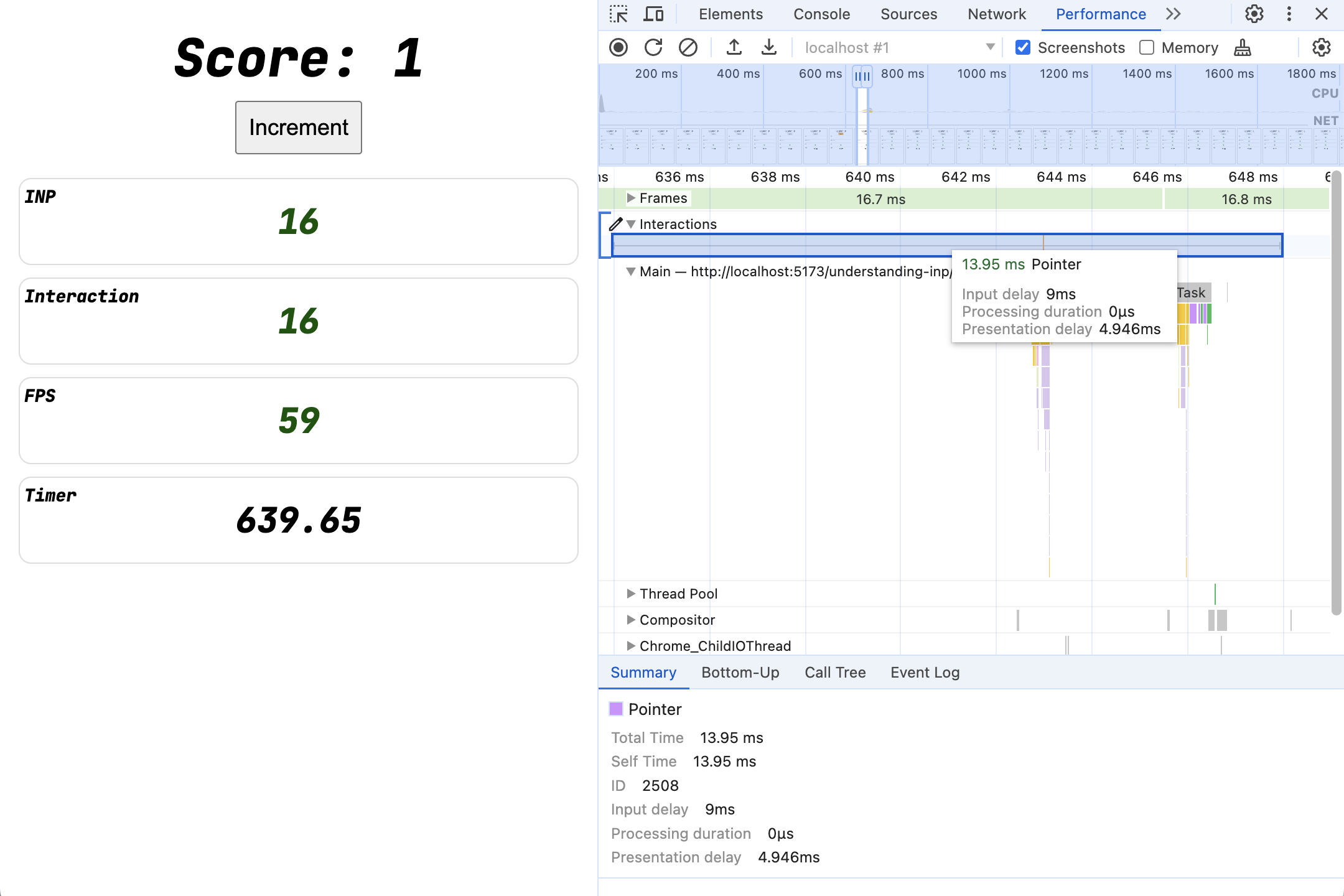
Task: Select the Bottom-Up tab
Action: point(740,671)
